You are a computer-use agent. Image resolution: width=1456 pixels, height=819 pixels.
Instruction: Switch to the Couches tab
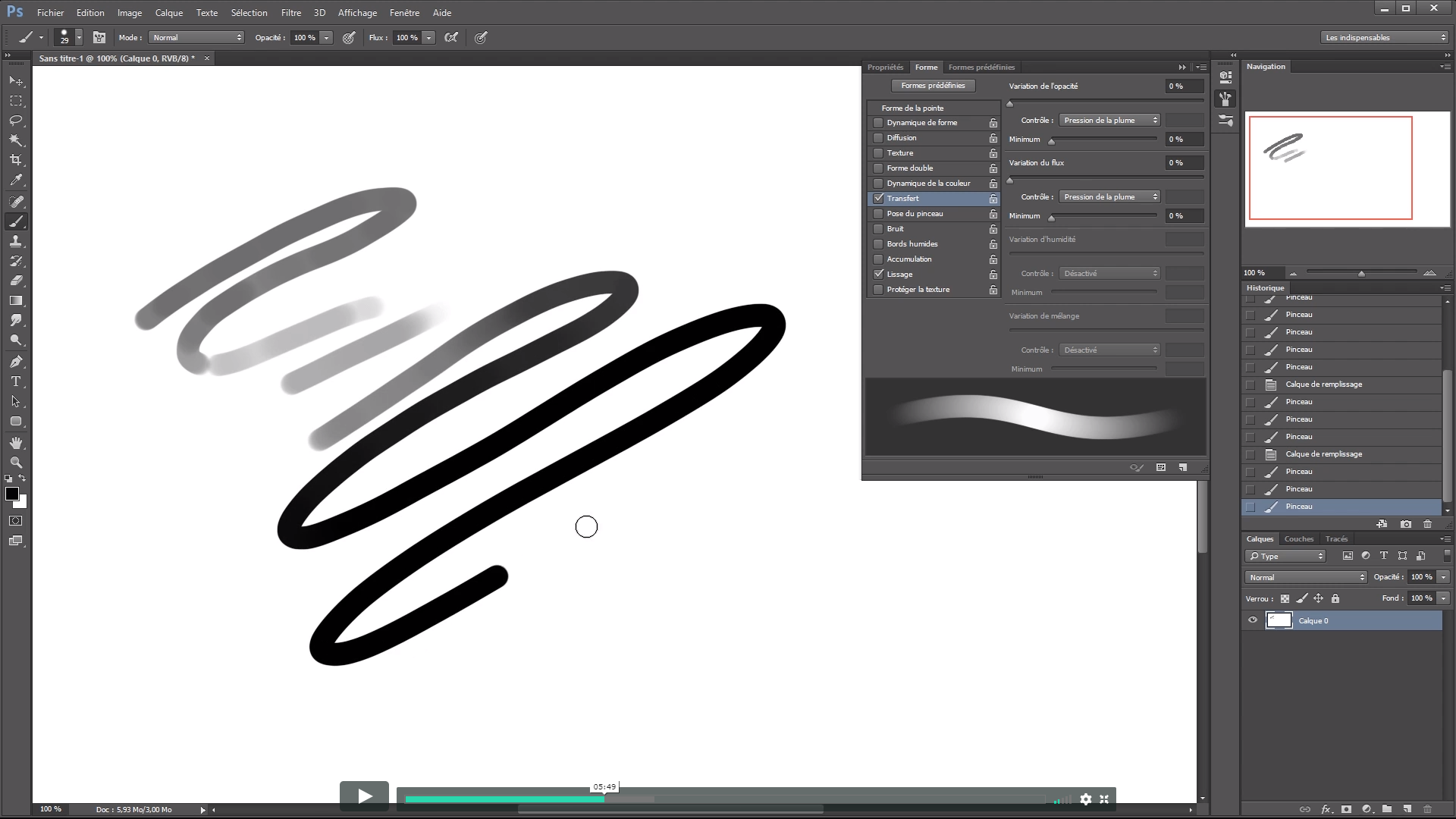point(1298,539)
